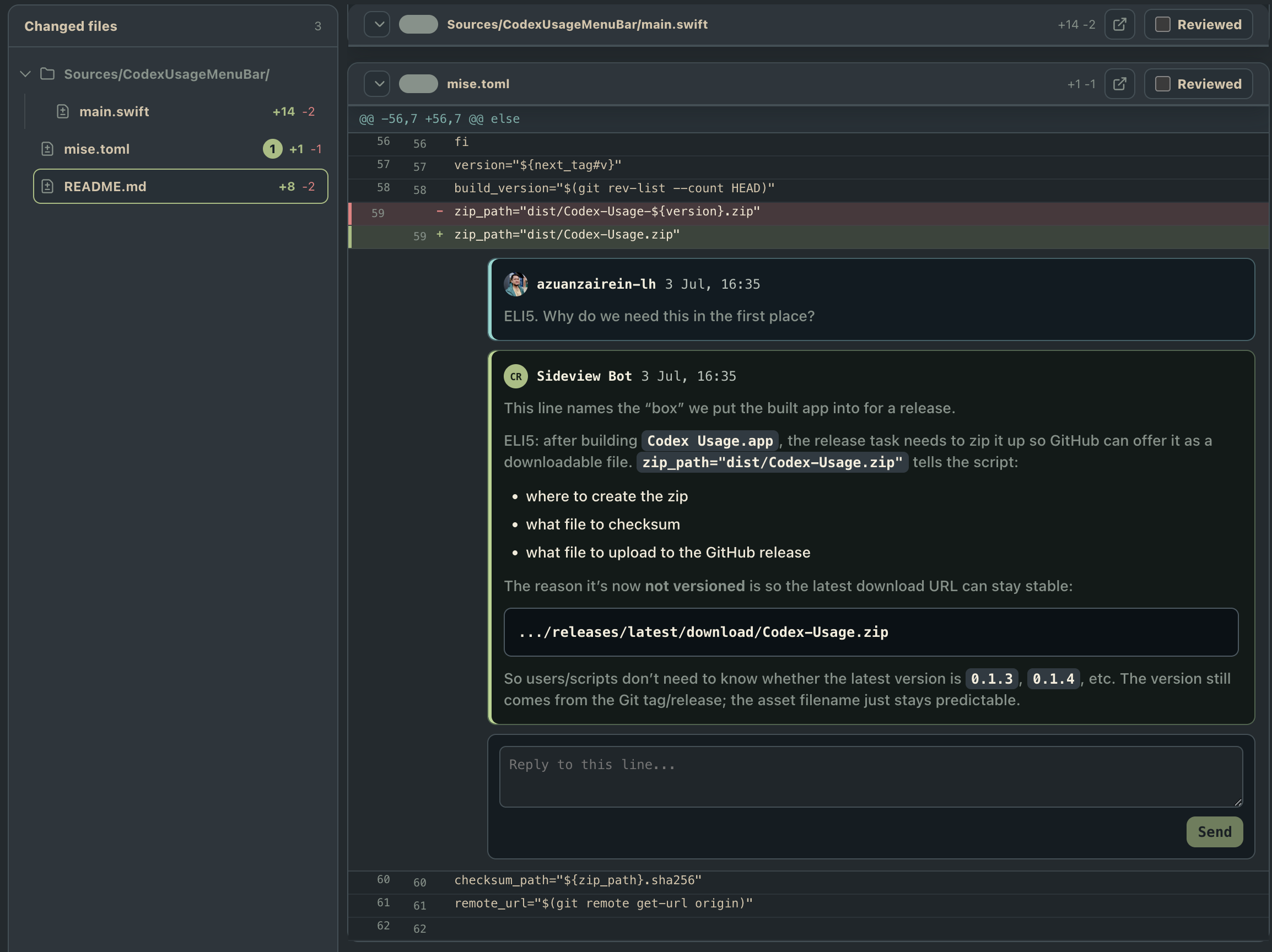Click azuanzairein-lh avatar
Image resolution: width=1272 pixels, height=952 pixels.
click(516, 284)
